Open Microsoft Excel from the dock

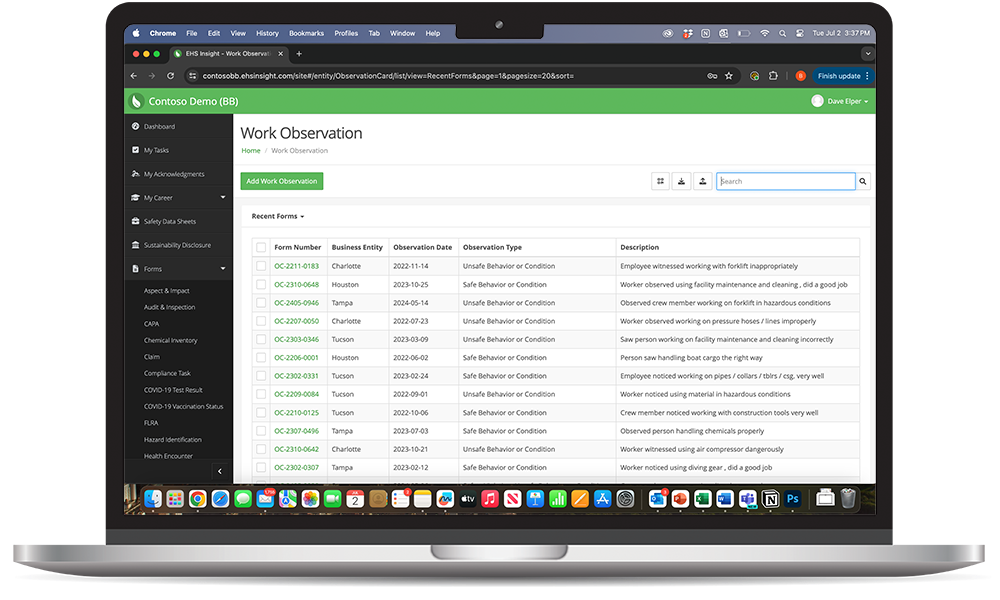tap(702, 499)
